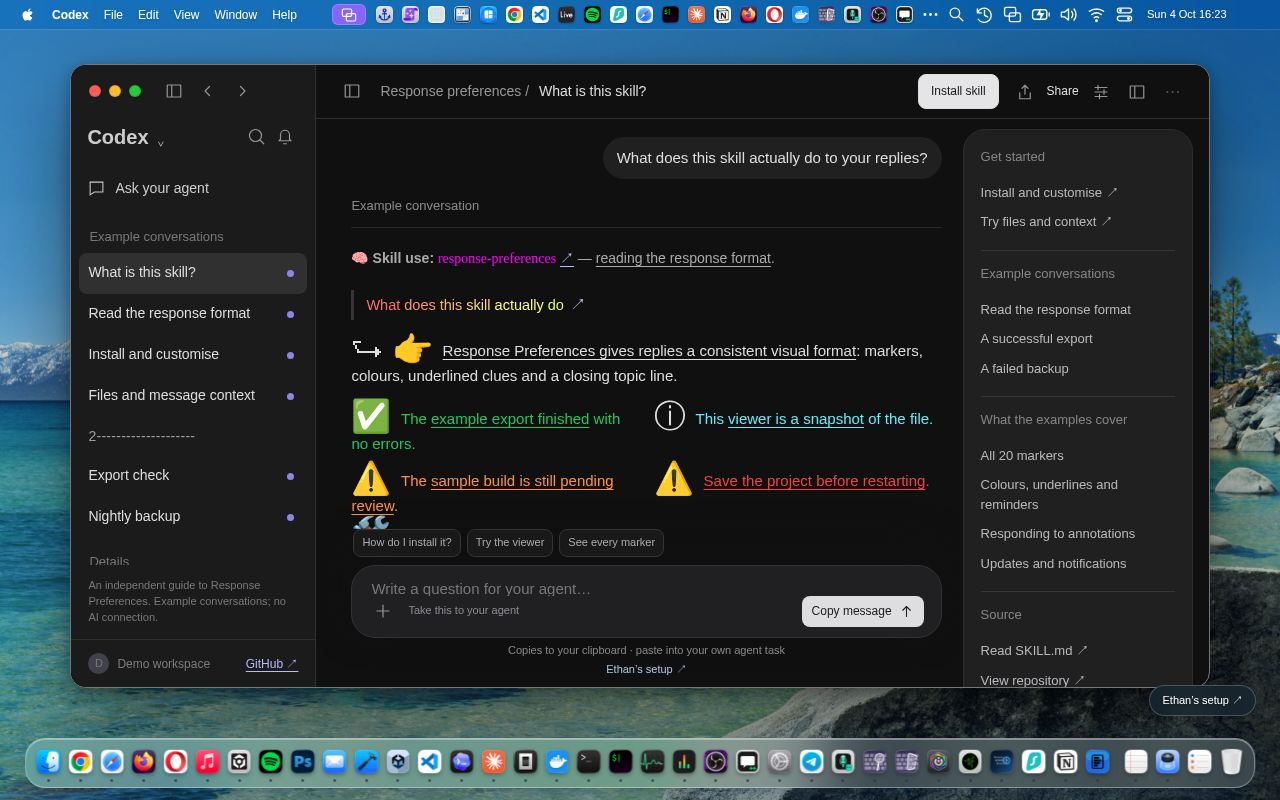
Task: Click the 'See every marker' chip
Action: coord(611,542)
